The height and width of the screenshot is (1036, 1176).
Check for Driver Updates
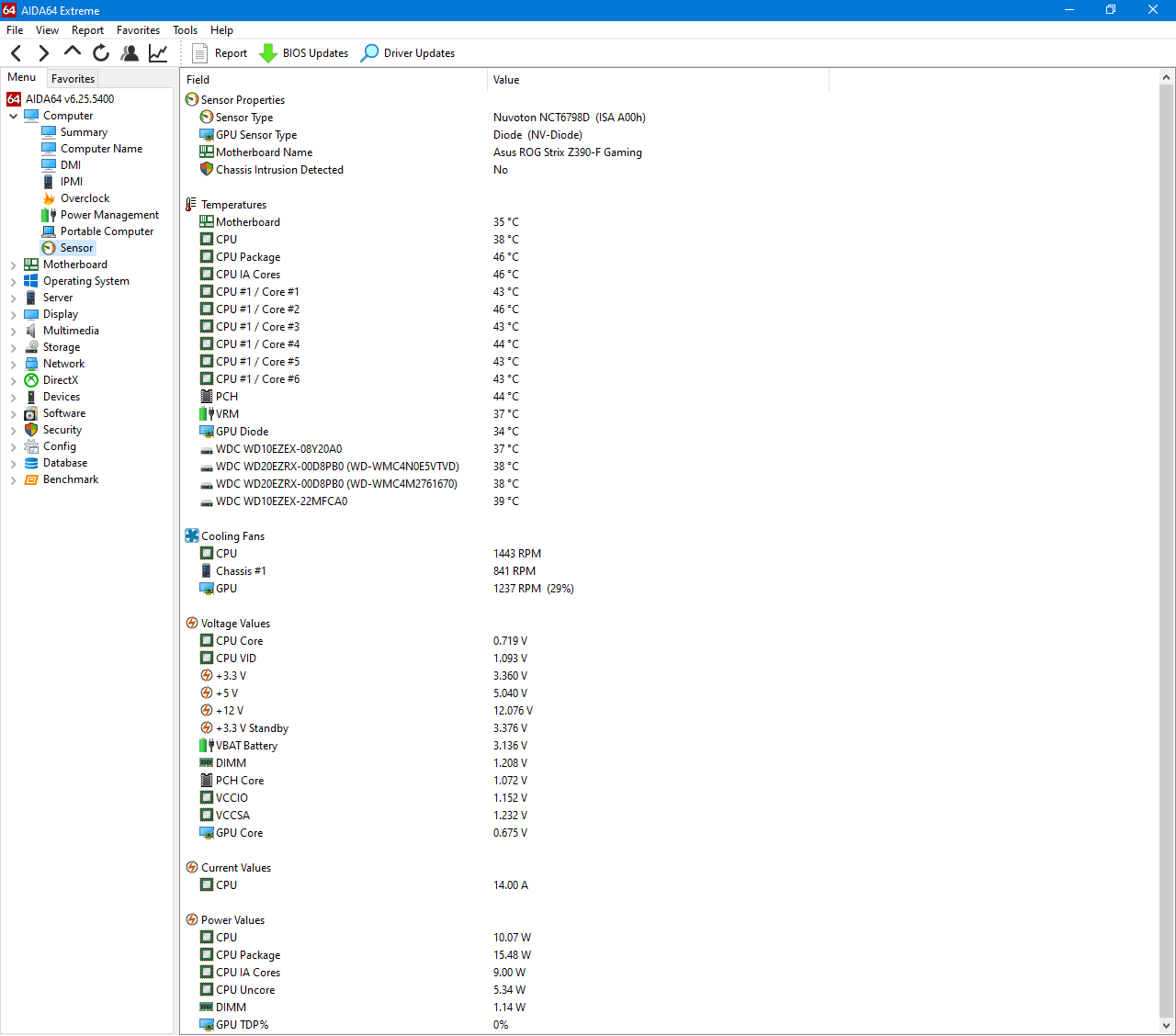click(408, 53)
